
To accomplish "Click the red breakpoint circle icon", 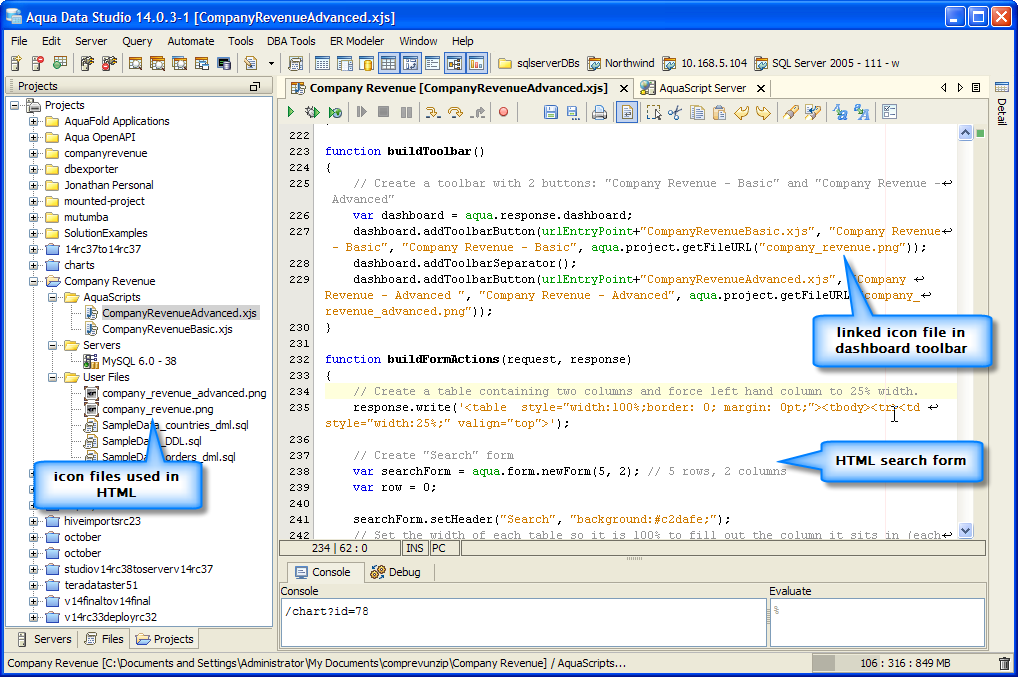I will pos(503,112).
